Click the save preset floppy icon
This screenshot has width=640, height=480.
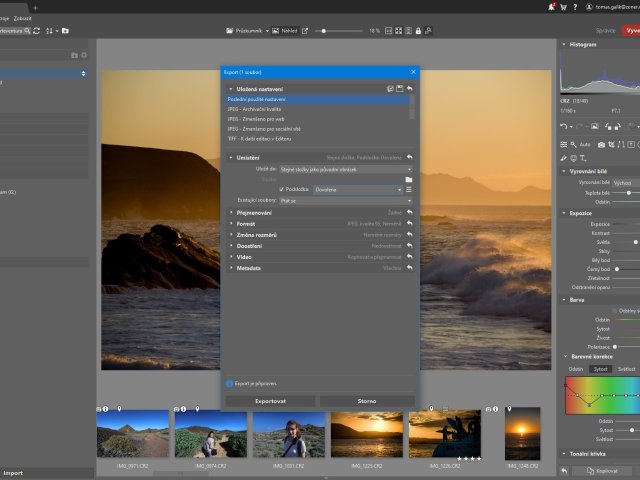tap(400, 89)
